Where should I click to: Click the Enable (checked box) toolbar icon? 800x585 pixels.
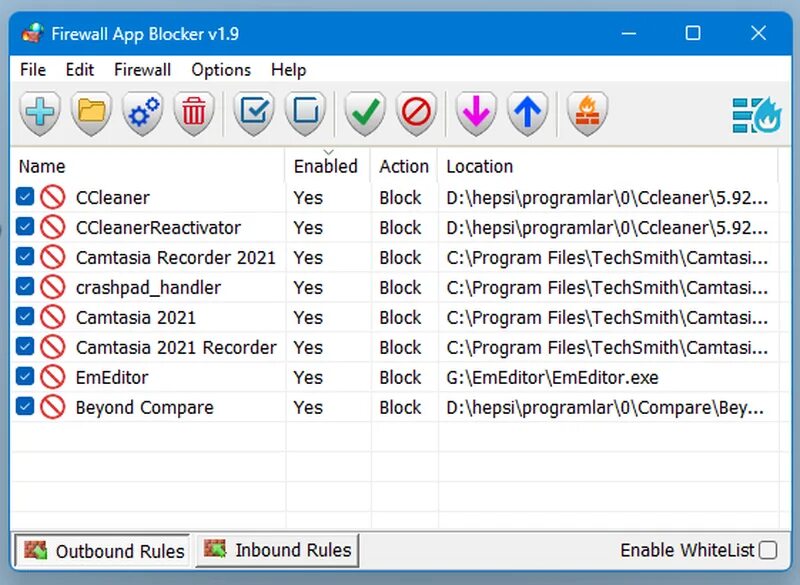pyautogui.click(x=254, y=113)
